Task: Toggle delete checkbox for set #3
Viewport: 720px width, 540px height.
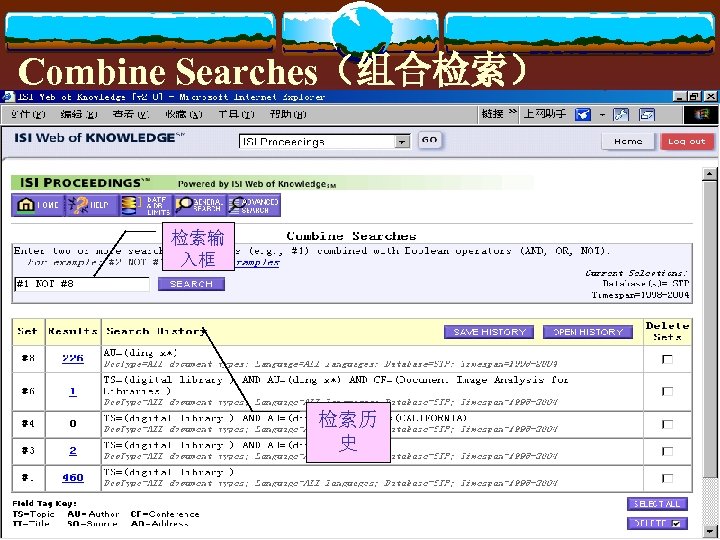Action: click(667, 451)
